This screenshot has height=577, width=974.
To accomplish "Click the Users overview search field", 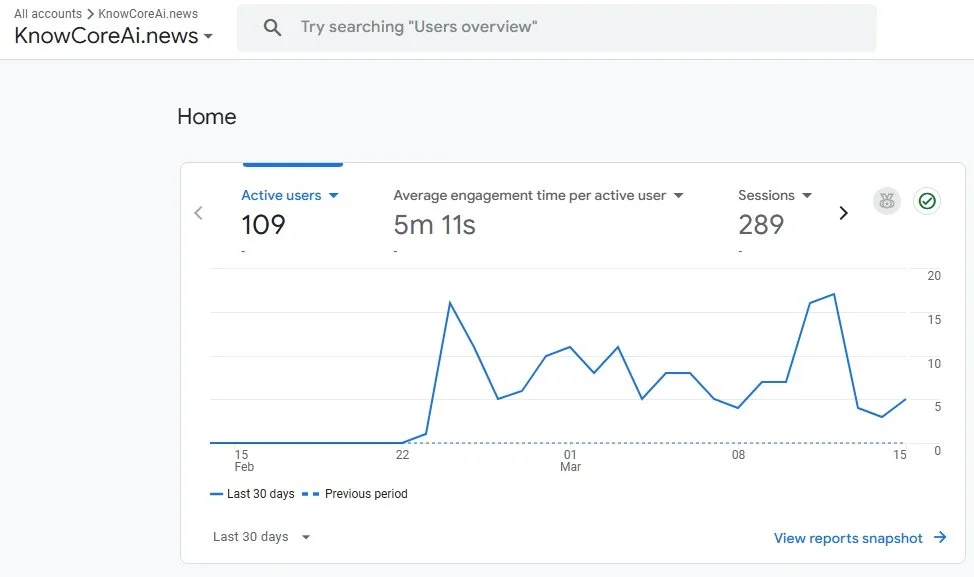I will coord(557,28).
